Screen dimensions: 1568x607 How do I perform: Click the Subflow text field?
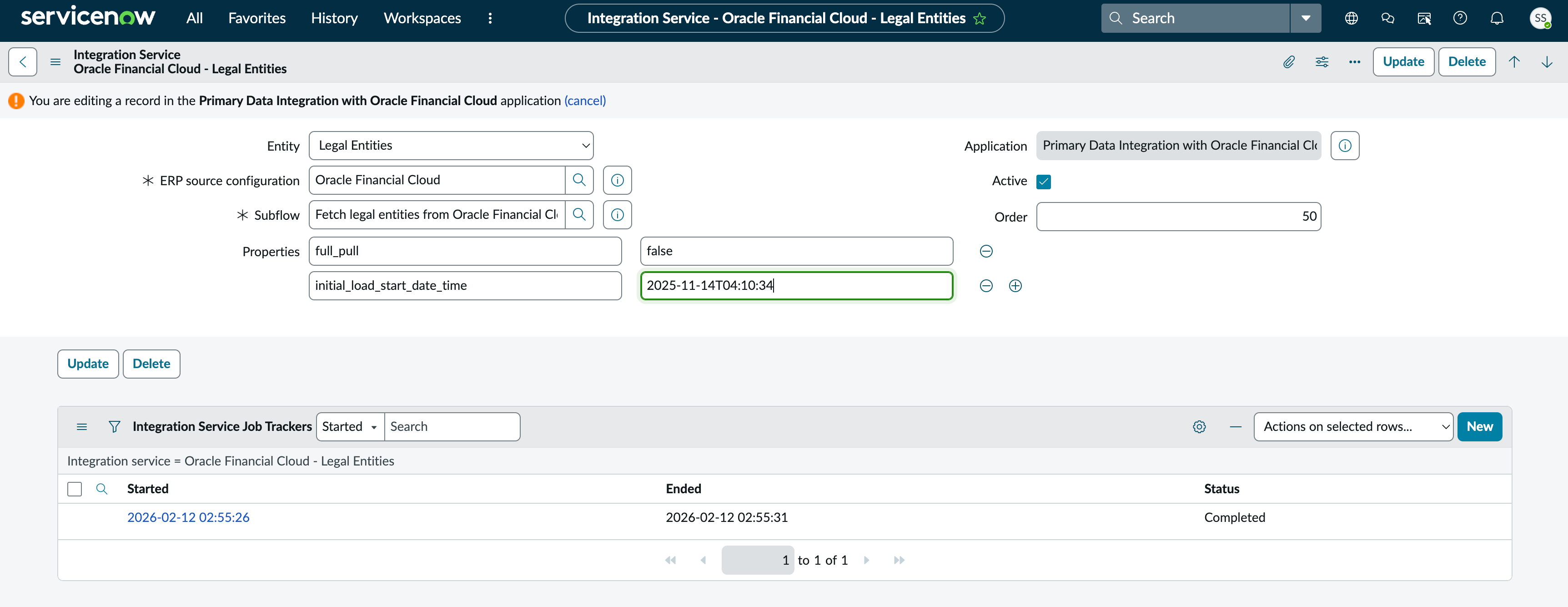pos(437,215)
